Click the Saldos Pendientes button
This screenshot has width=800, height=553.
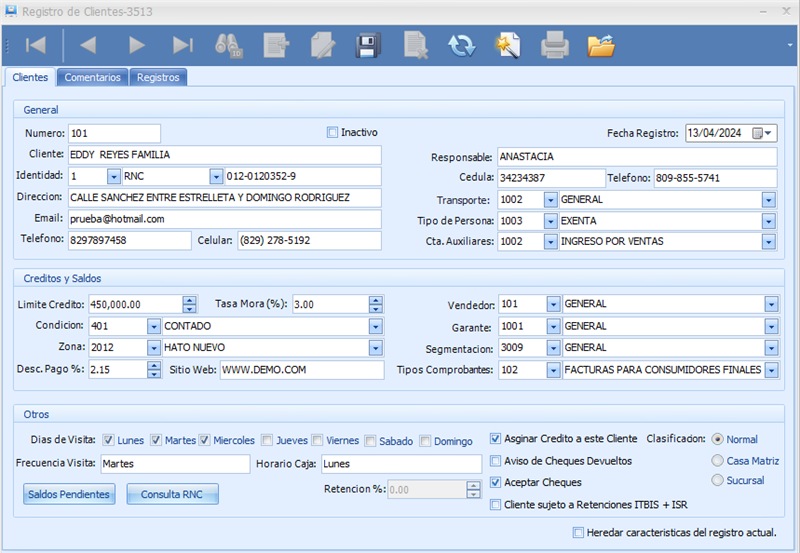[x=69, y=494]
